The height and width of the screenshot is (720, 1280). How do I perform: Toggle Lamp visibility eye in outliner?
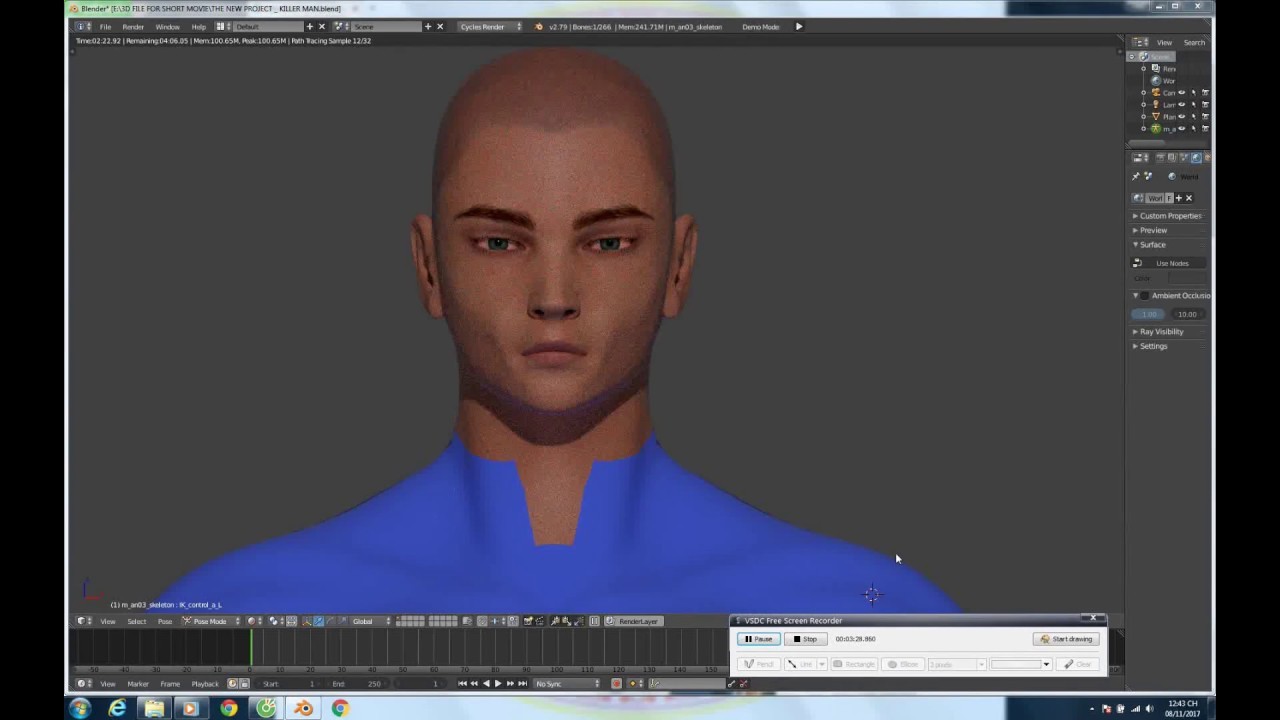pyautogui.click(x=1181, y=105)
